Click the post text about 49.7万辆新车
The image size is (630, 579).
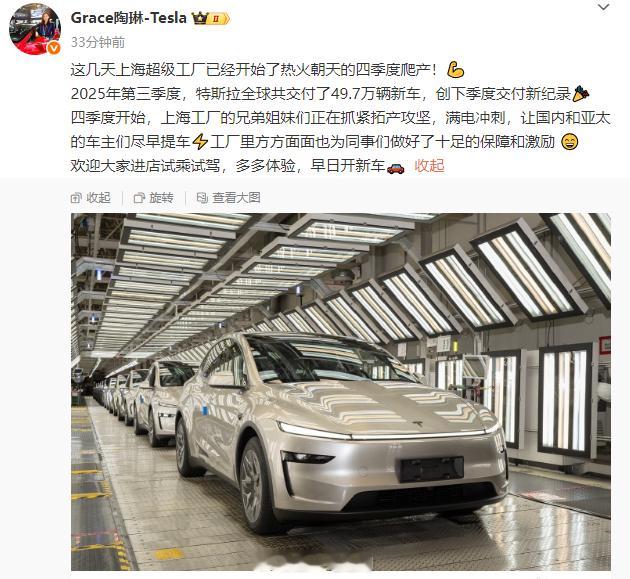click(321, 94)
